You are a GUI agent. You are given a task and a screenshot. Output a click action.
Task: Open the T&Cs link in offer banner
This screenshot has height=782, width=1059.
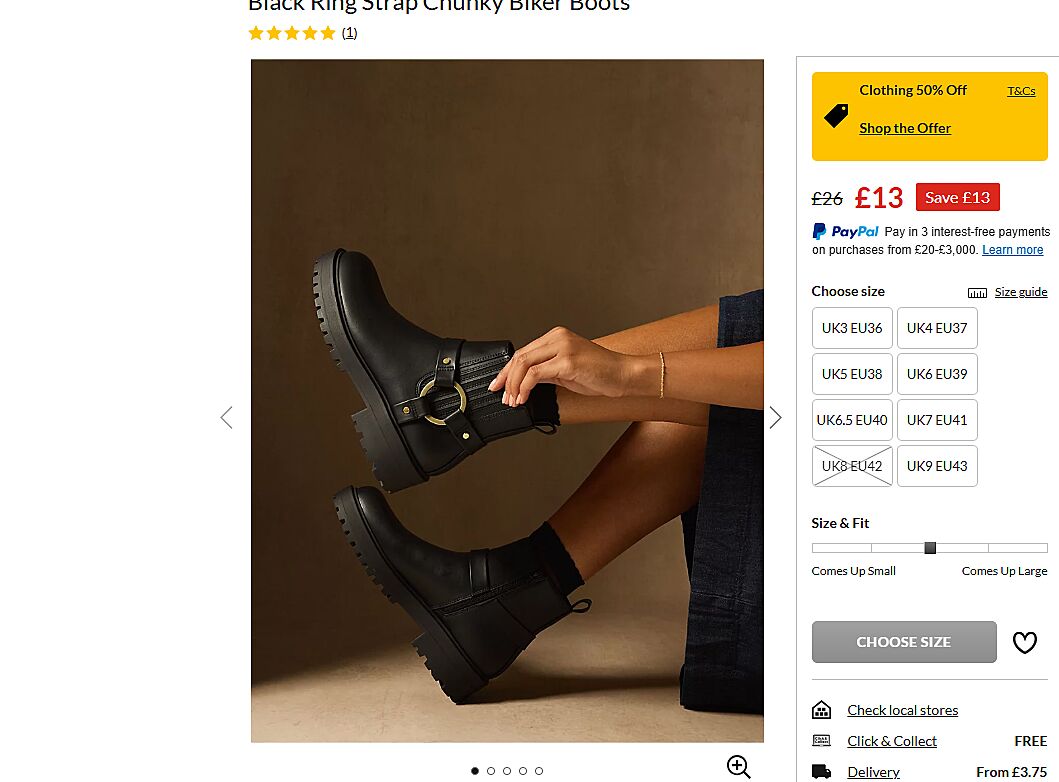(1021, 91)
